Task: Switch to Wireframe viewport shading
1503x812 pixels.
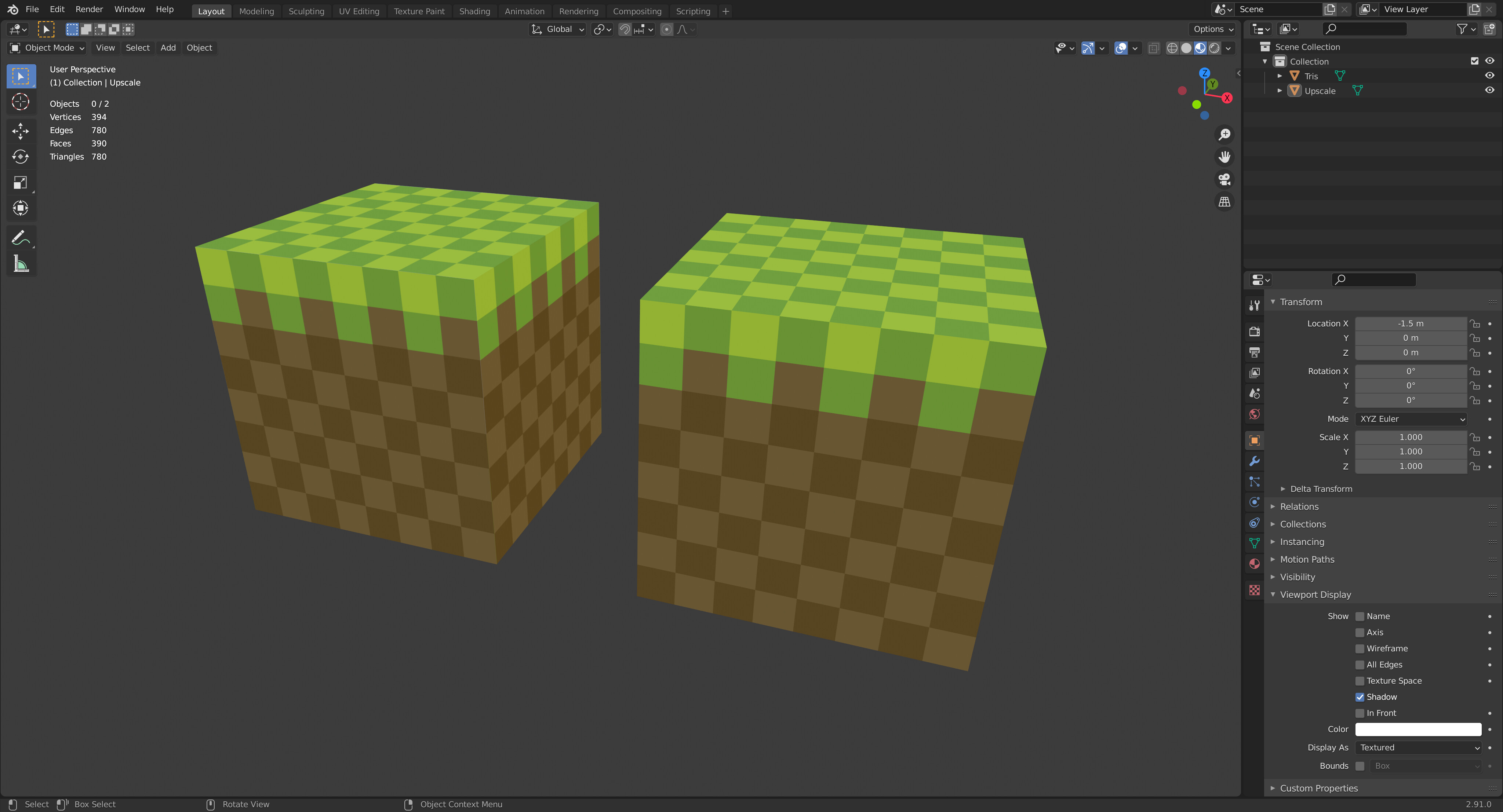Action: 1172,48
